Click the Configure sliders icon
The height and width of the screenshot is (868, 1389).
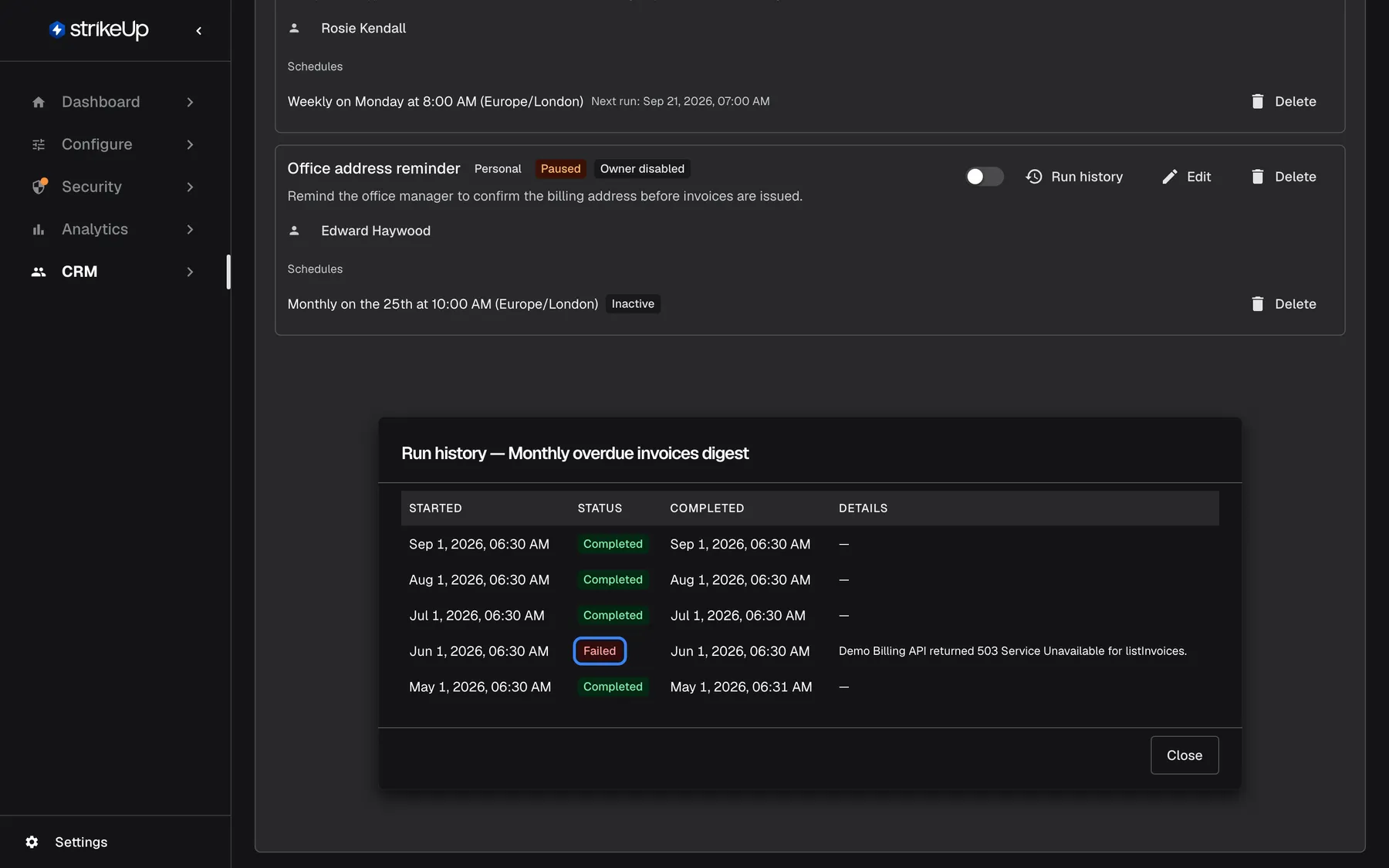point(39,144)
